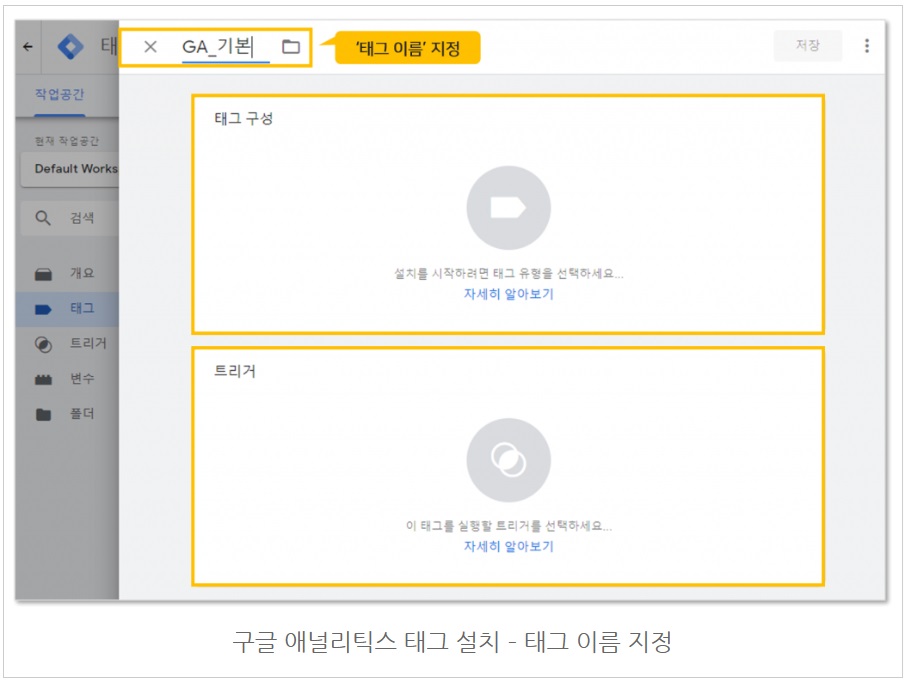The height and width of the screenshot is (680, 905).
Task: Click the 폴더 folder icon in the sidebar
Action: [43, 414]
